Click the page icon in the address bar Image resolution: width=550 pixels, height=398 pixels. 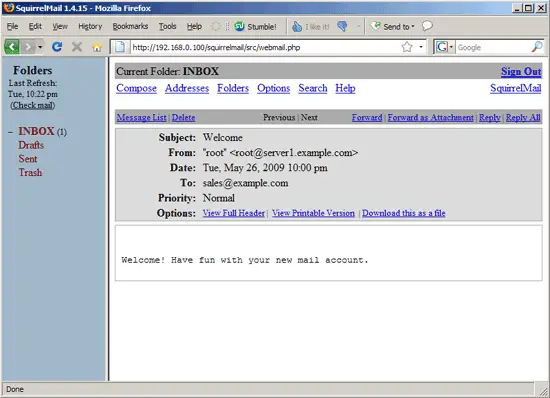click(x=120, y=47)
